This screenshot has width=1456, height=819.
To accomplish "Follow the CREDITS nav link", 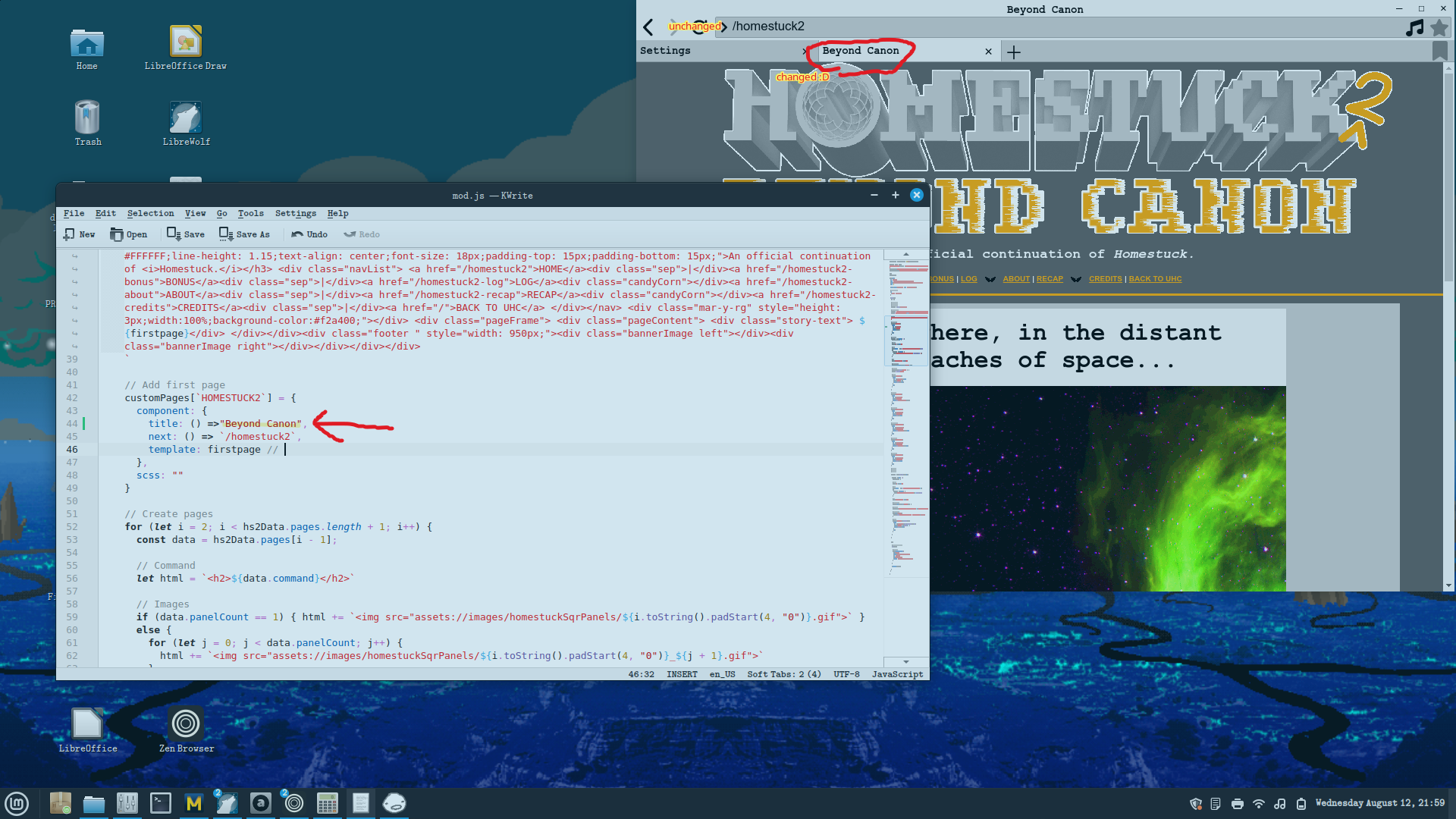I will [x=1106, y=279].
